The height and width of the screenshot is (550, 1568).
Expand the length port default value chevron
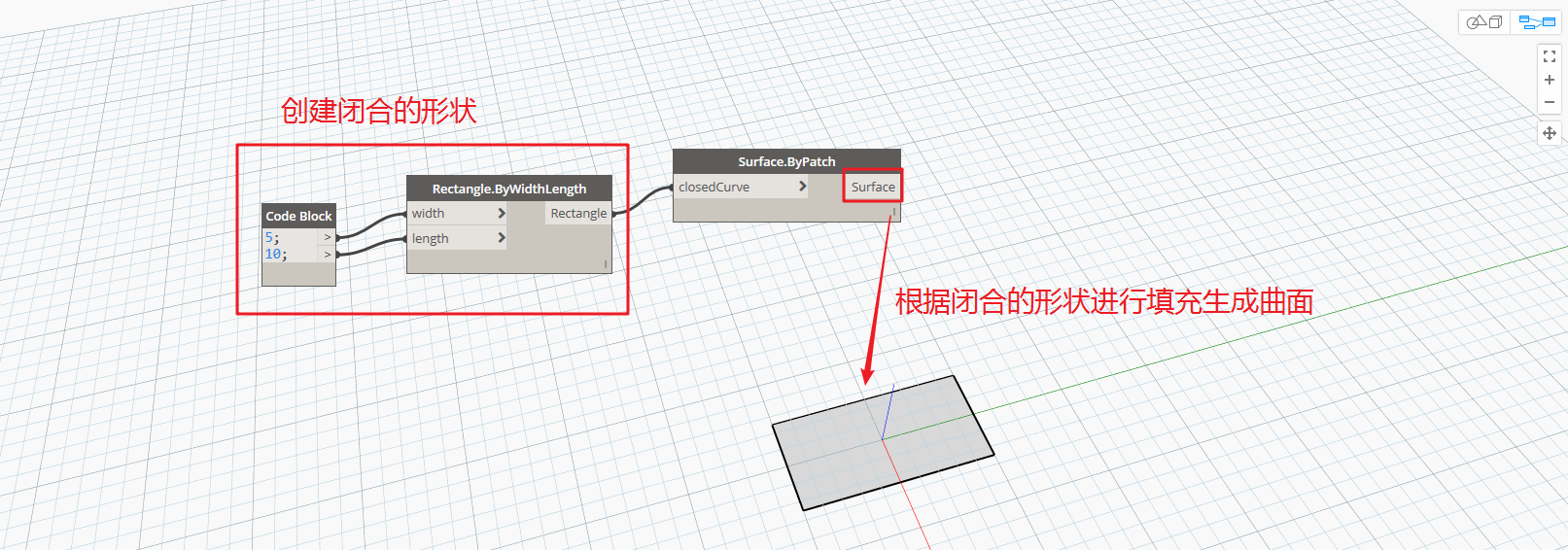[x=502, y=238]
